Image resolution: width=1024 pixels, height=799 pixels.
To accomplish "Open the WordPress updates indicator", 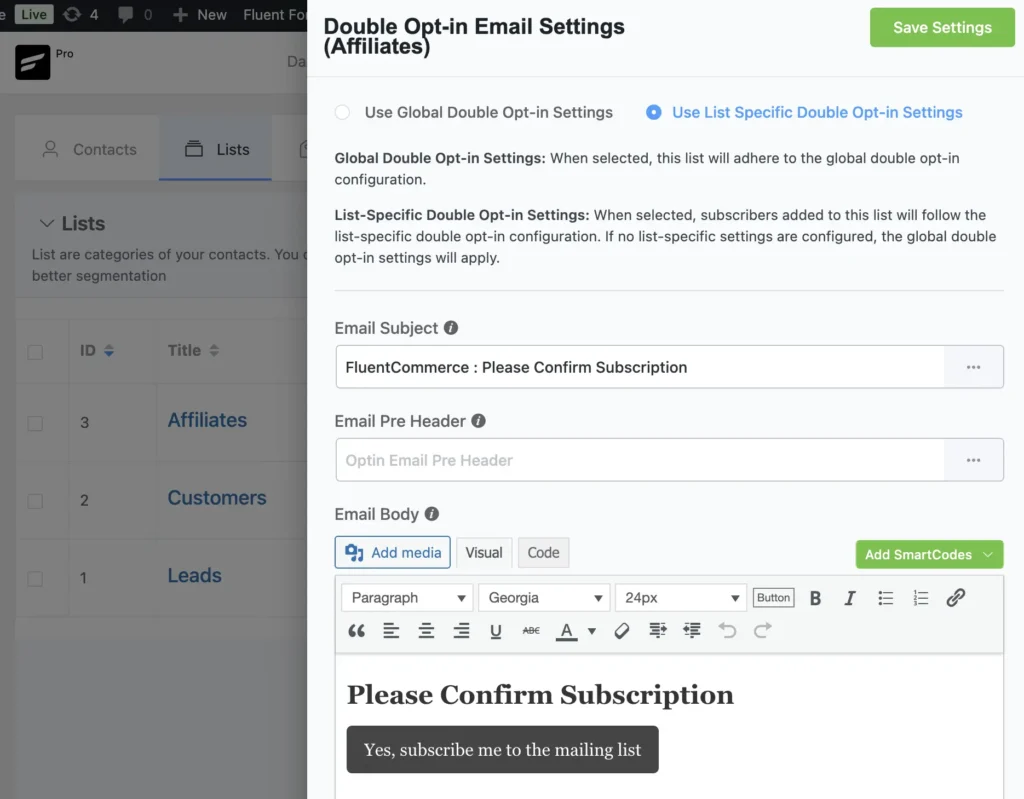I will tap(80, 14).
